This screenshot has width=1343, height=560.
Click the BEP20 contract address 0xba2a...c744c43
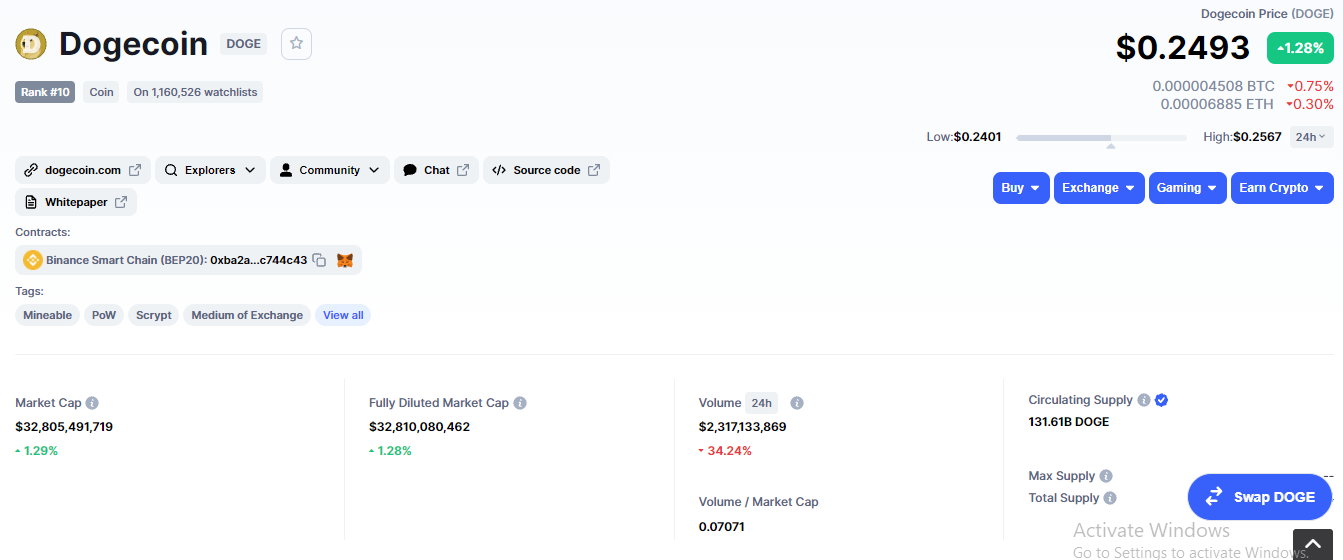coord(258,260)
